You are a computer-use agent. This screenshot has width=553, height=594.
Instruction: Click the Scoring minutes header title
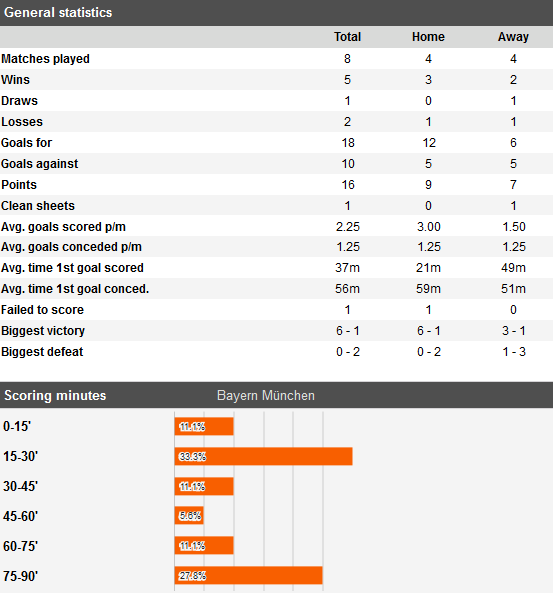[x=55, y=395]
